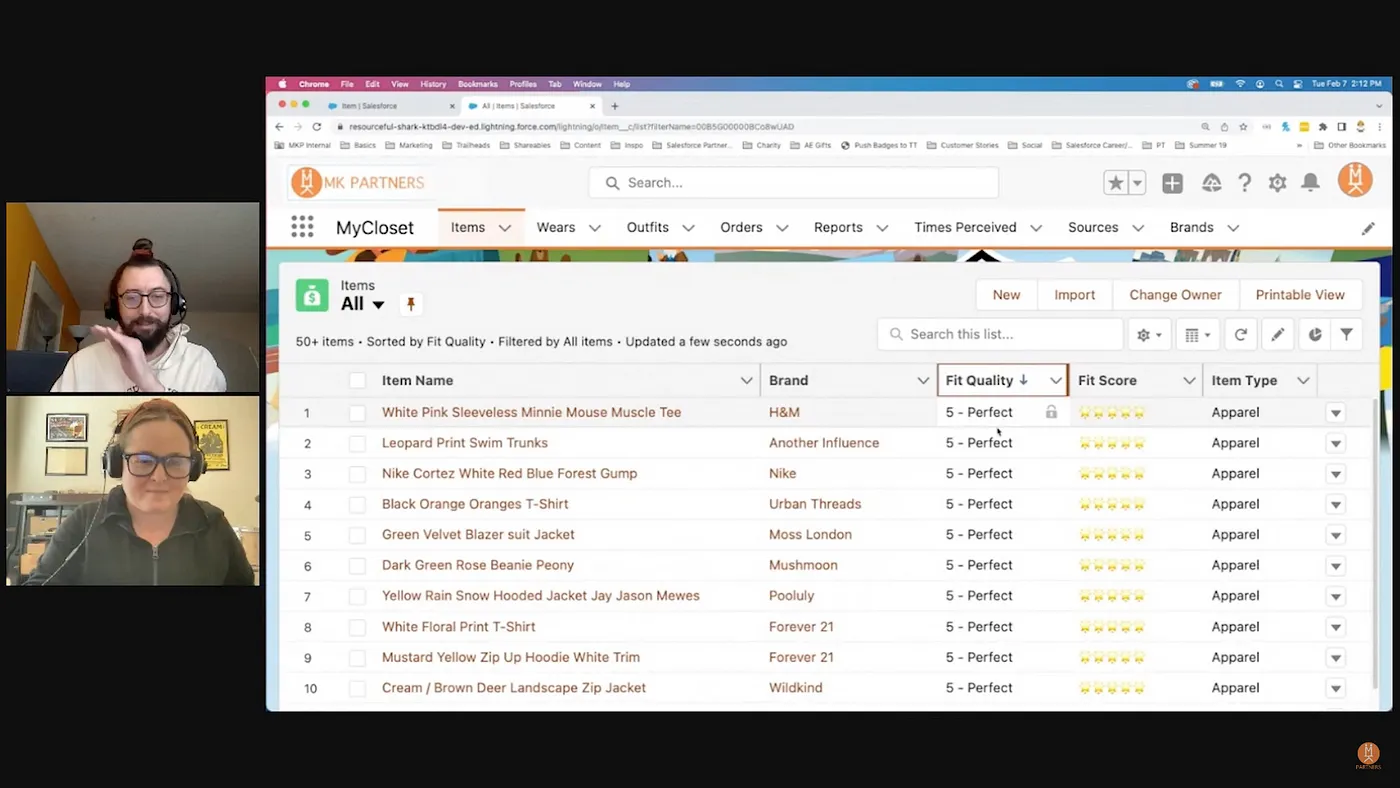
Task: Open the Outfits tab
Action: tap(647, 227)
